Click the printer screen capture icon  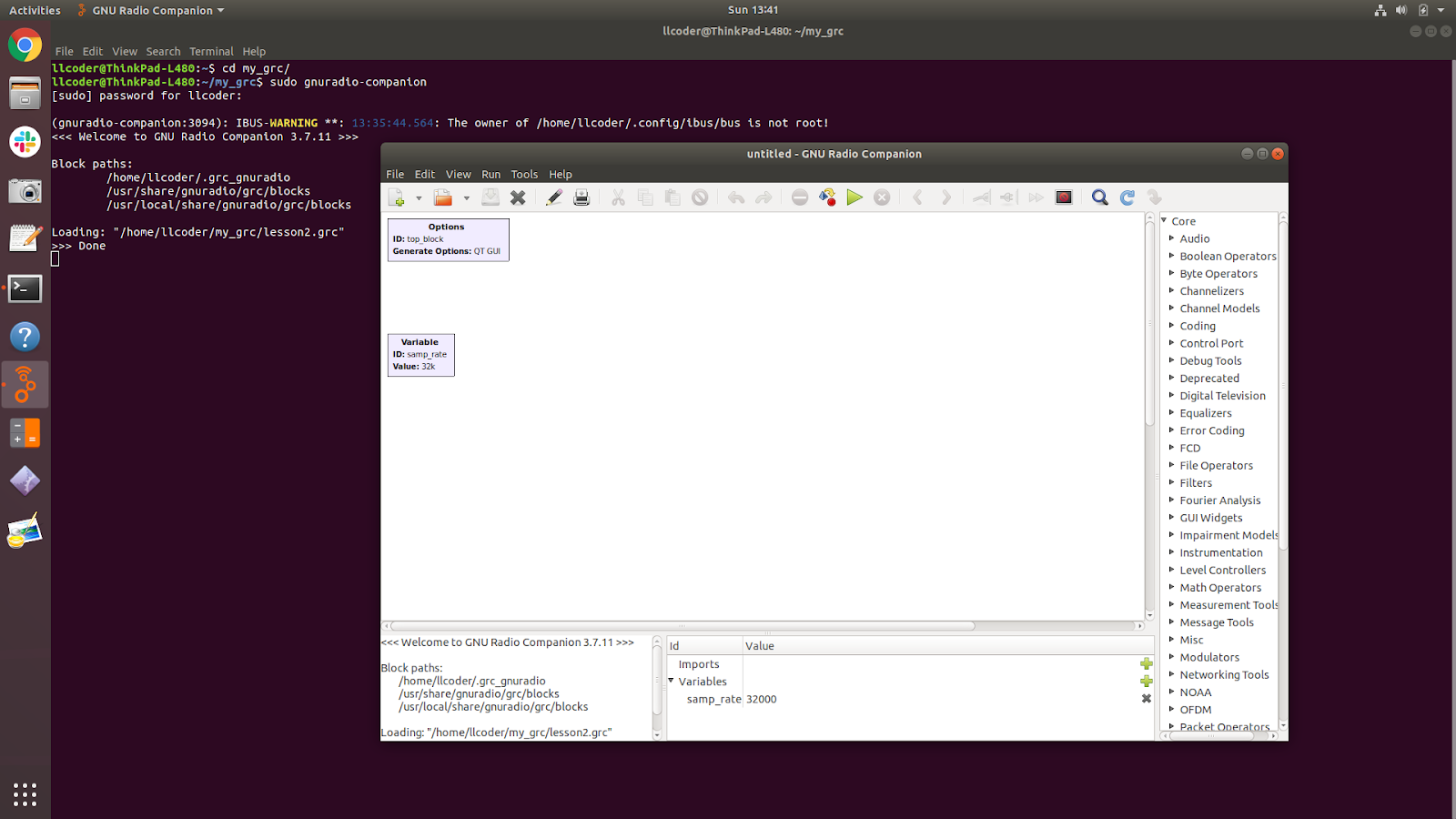581,197
